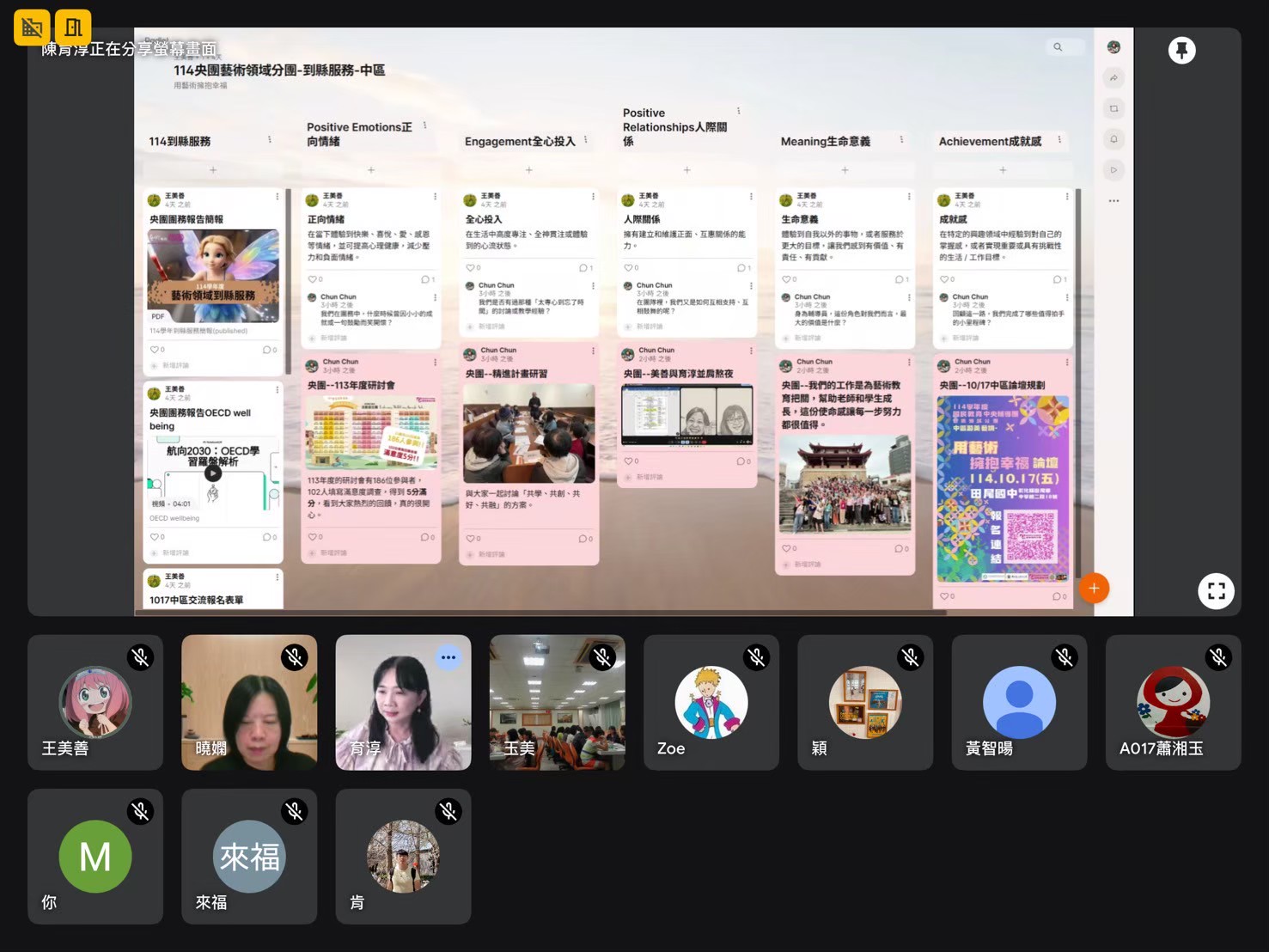
Task: Open options menu for Achievement成就感 column
Action: click(1059, 140)
